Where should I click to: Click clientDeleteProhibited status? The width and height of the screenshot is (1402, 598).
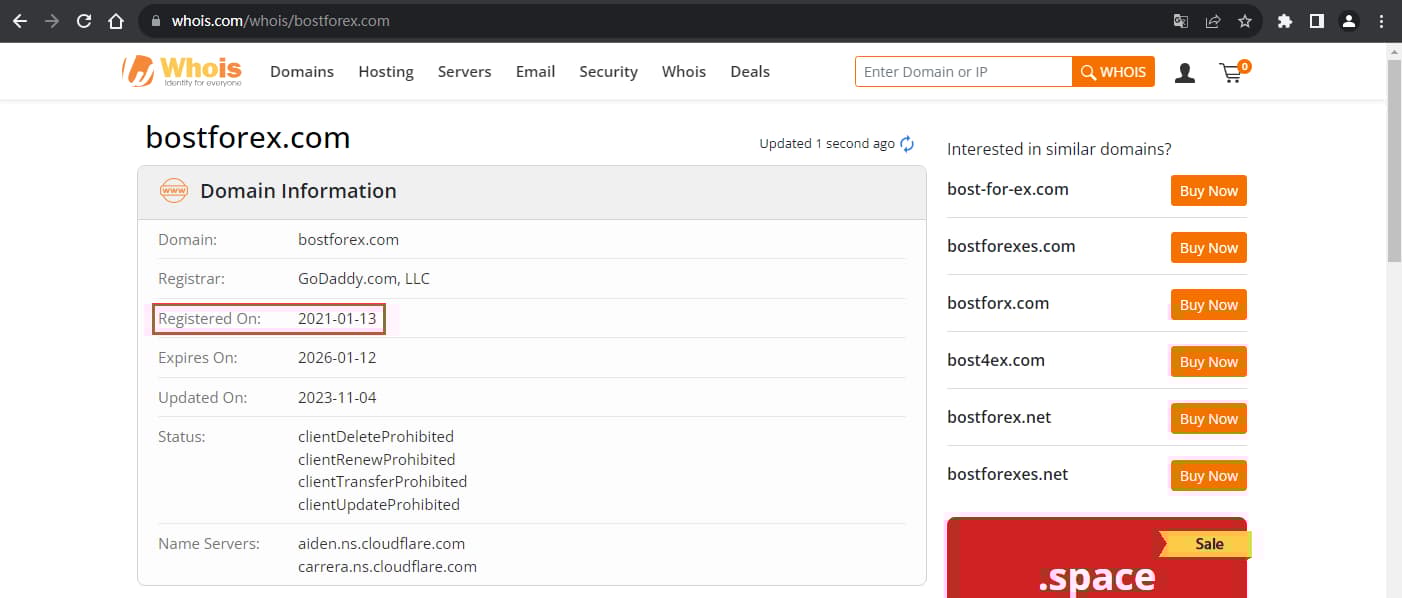pos(376,437)
